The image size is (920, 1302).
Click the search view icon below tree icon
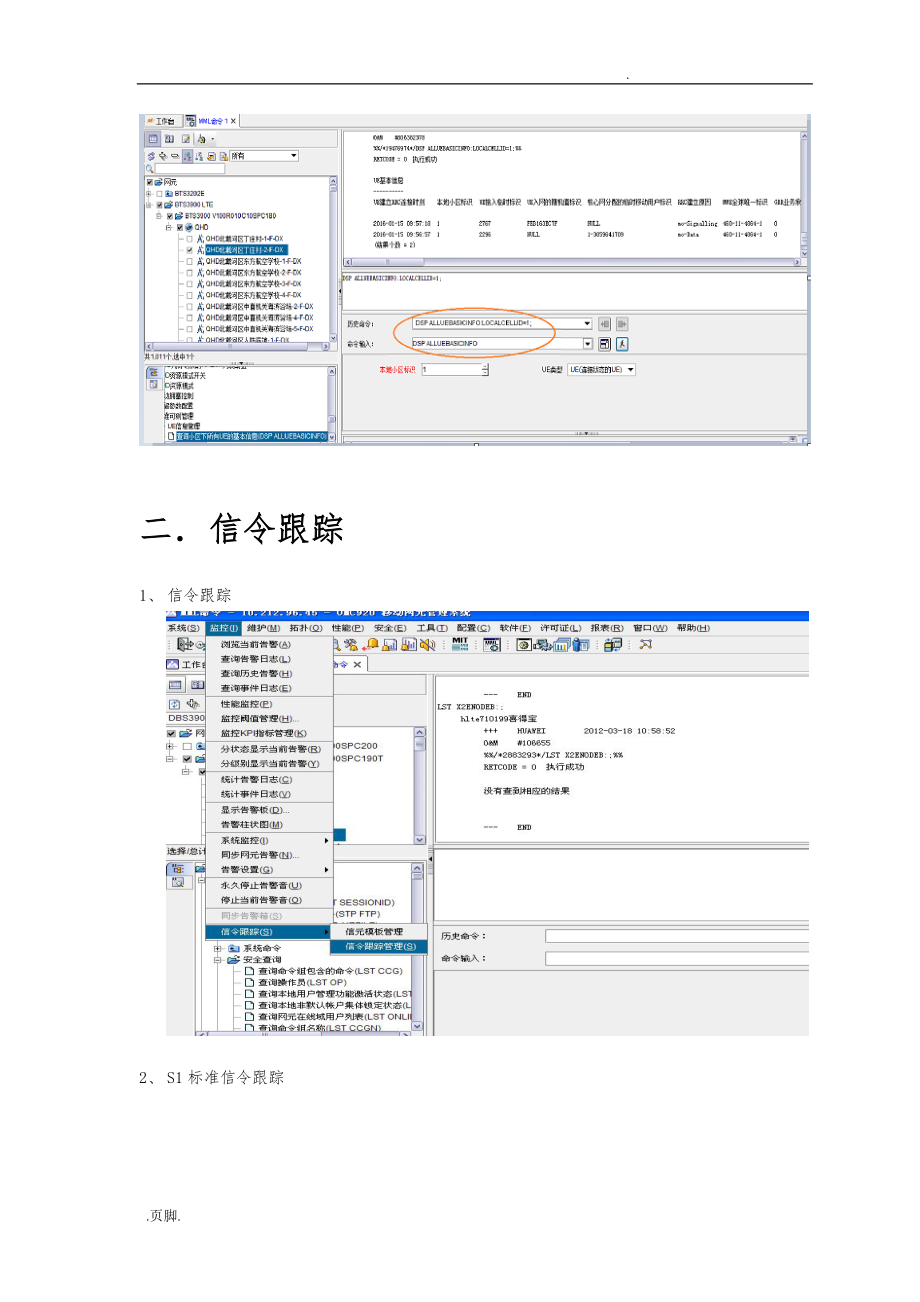153,384
